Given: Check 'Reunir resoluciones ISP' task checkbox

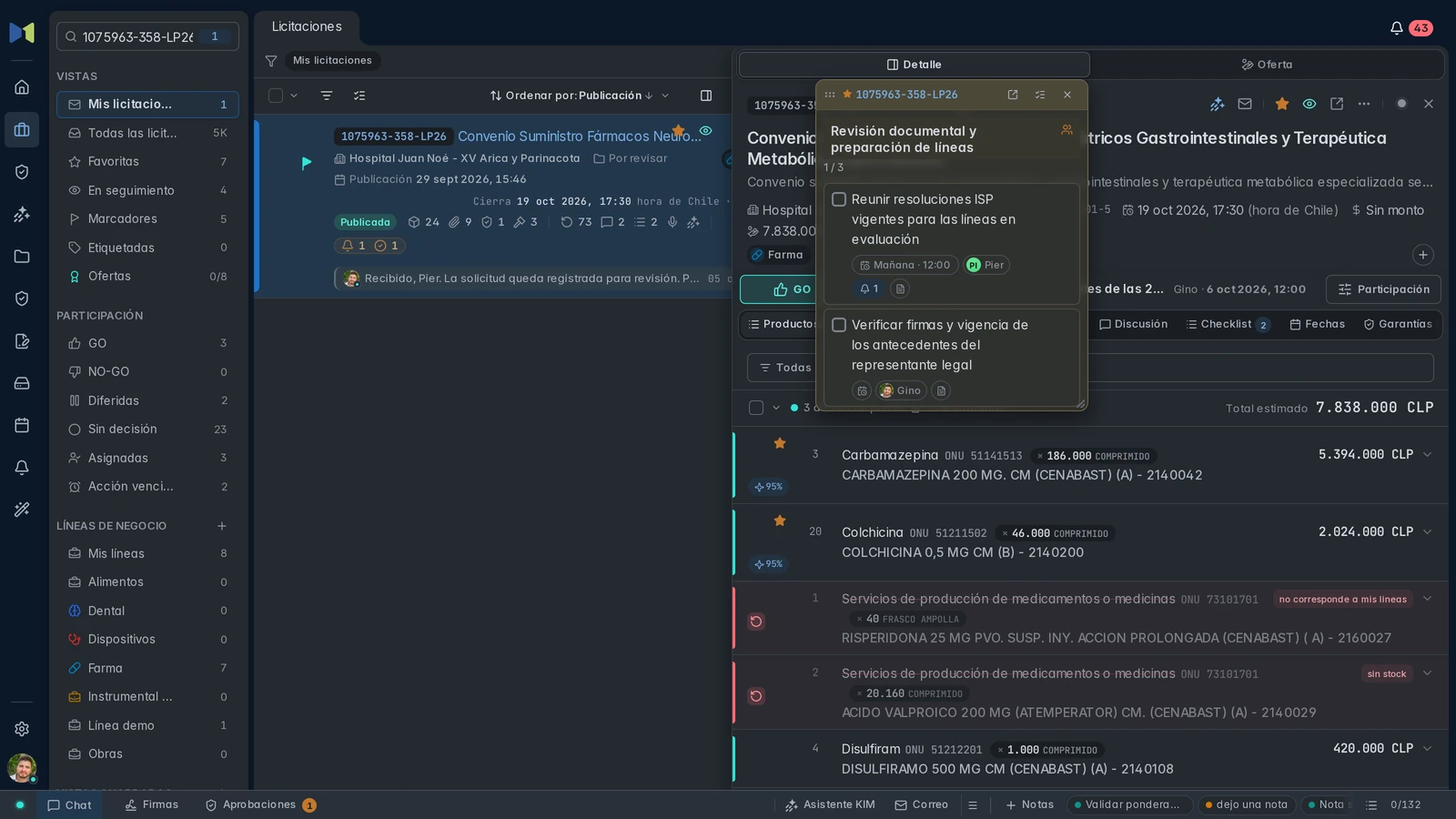Looking at the screenshot, I should point(839,199).
